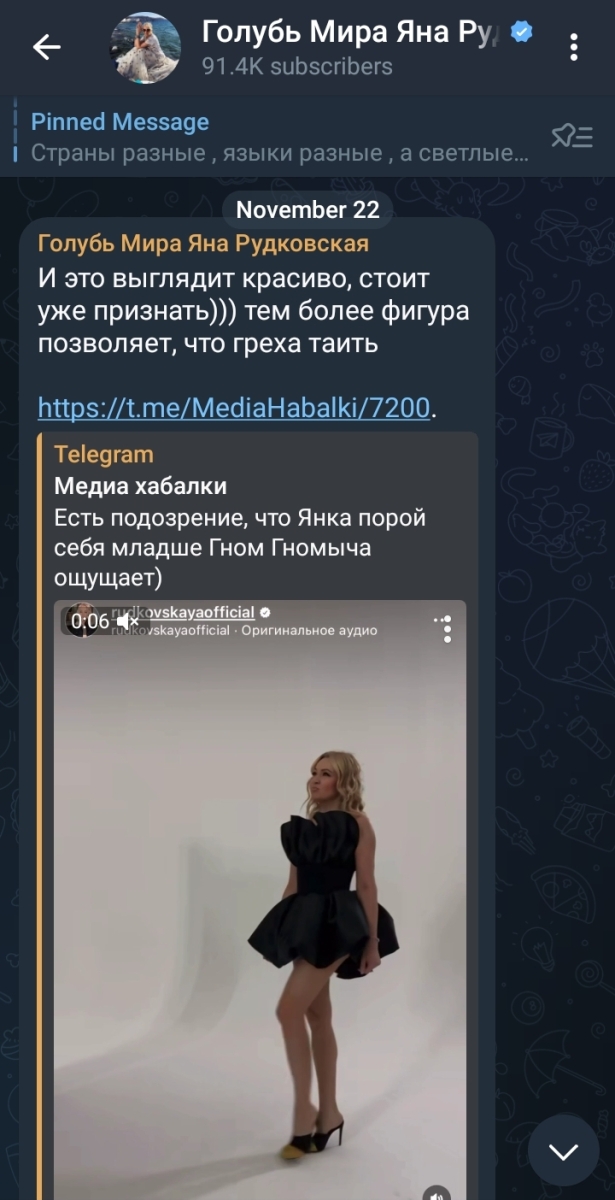Open the pinned messages list icon

pos(572,137)
